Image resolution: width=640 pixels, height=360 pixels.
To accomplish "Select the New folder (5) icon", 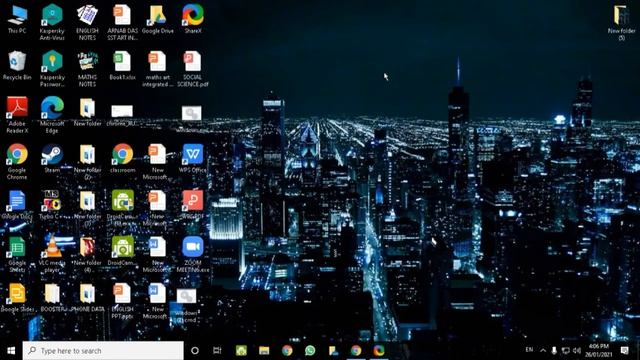I will [622, 22].
